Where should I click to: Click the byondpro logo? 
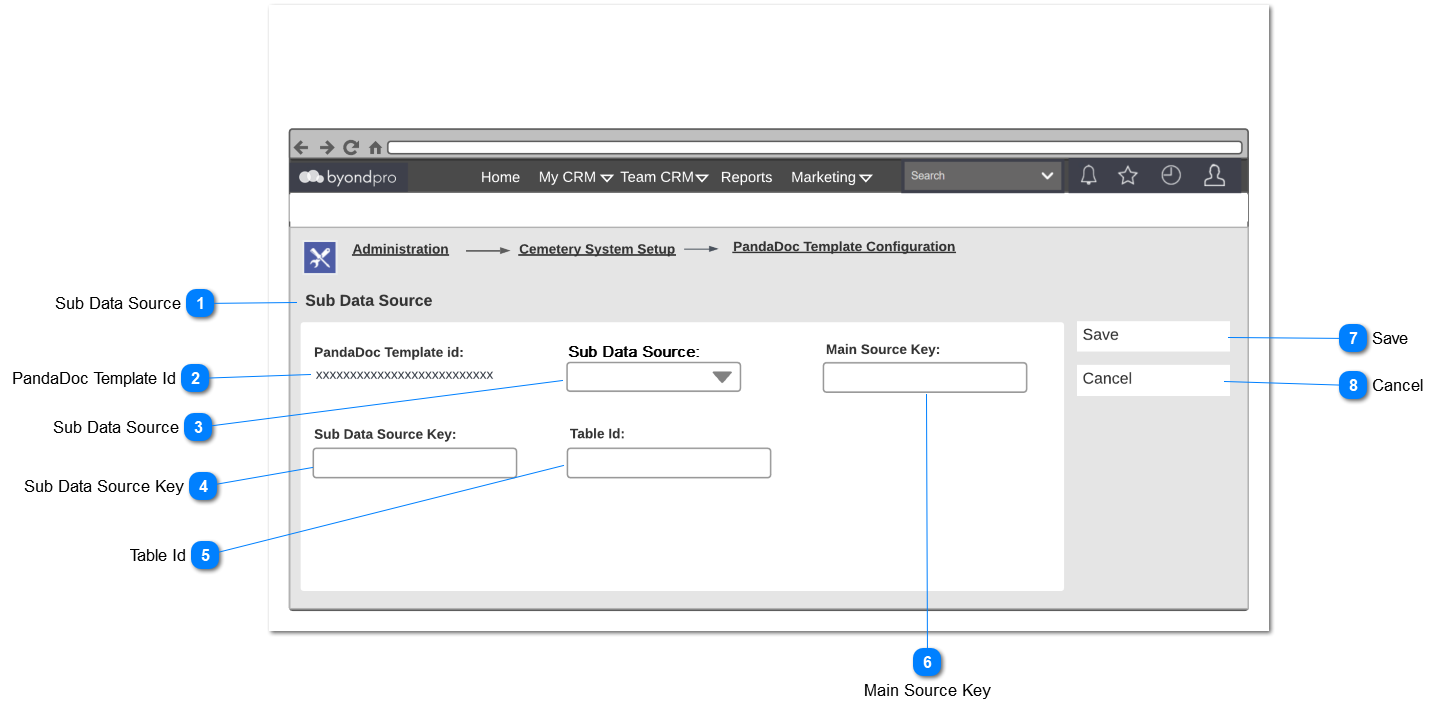pos(348,177)
